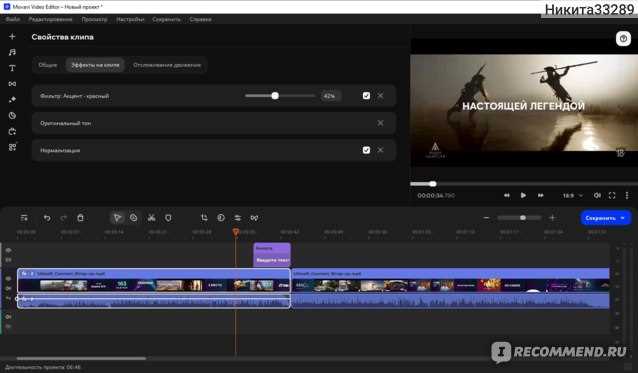The width and height of the screenshot is (638, 373).
Task: Open the Color adjustments tool
Action: point(221,218)
